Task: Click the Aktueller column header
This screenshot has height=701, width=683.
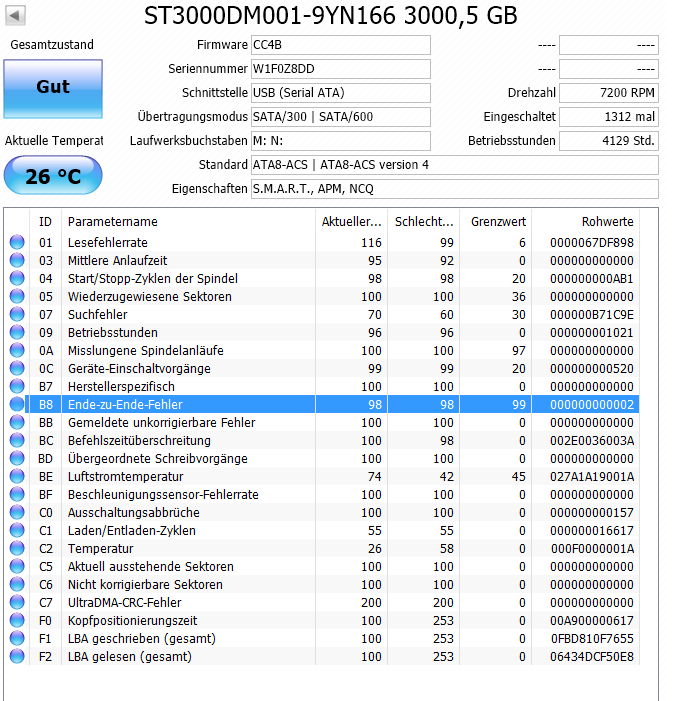Action: 351,222
